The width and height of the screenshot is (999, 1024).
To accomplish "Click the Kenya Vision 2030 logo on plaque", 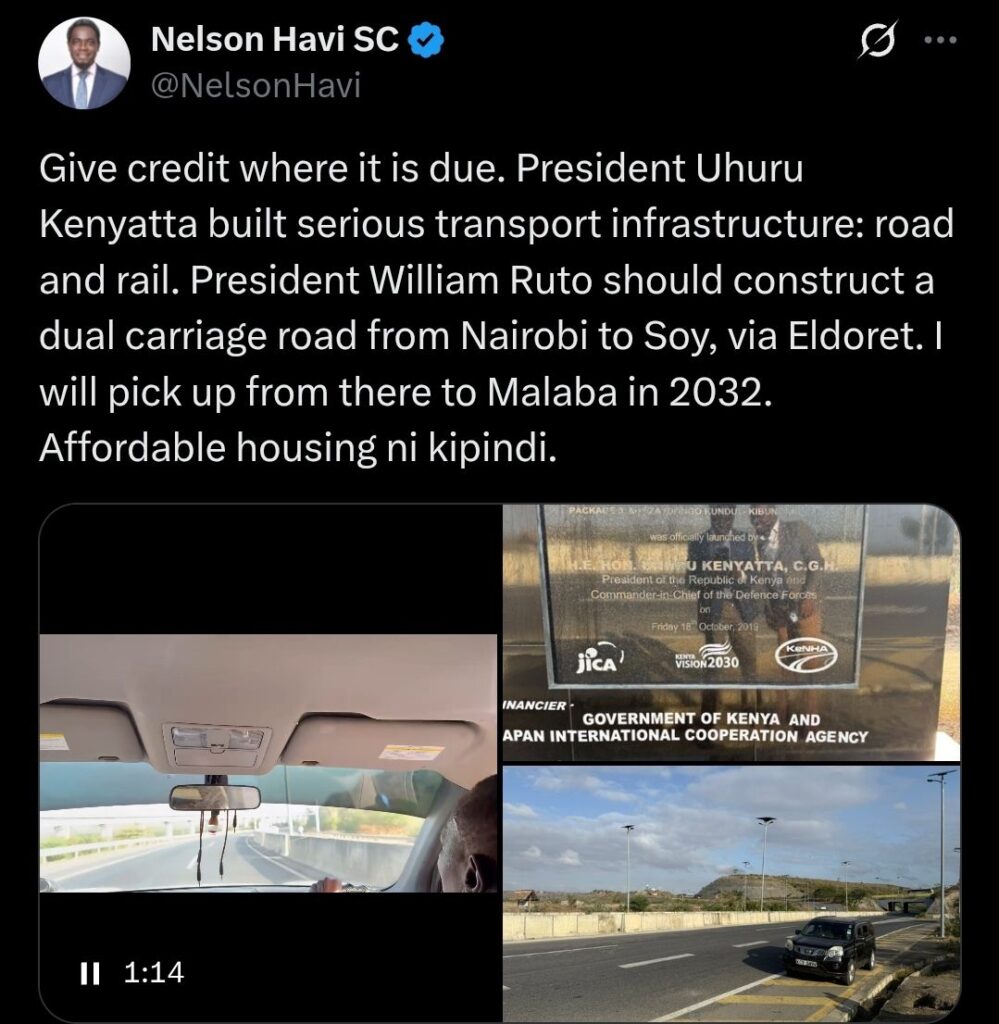I will tap(707, 656).
